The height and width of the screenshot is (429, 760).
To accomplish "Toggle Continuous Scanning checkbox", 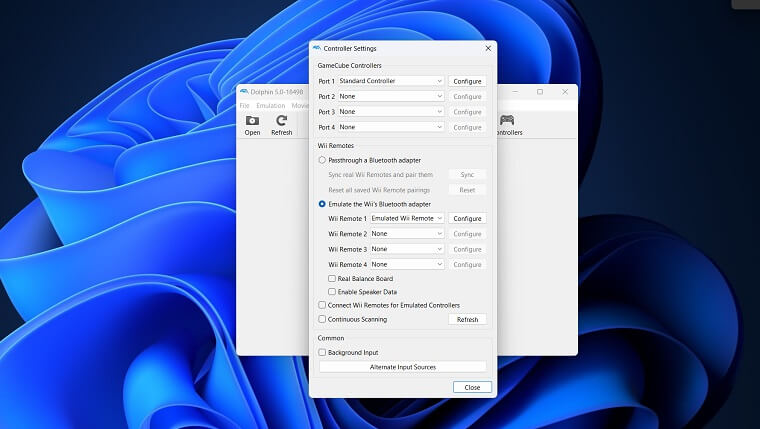I will tap(352, 319).
